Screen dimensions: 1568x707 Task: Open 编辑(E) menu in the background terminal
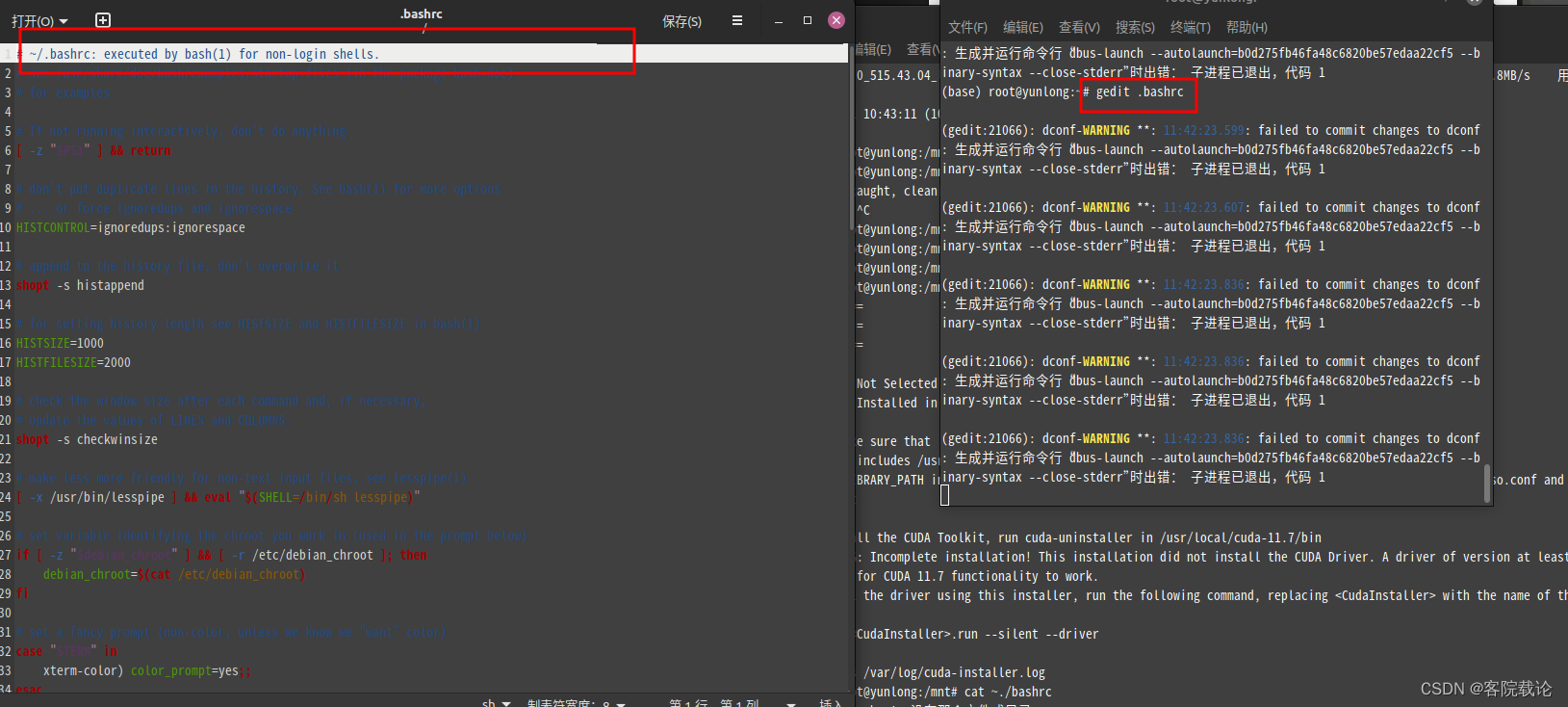tap(874, 49)
